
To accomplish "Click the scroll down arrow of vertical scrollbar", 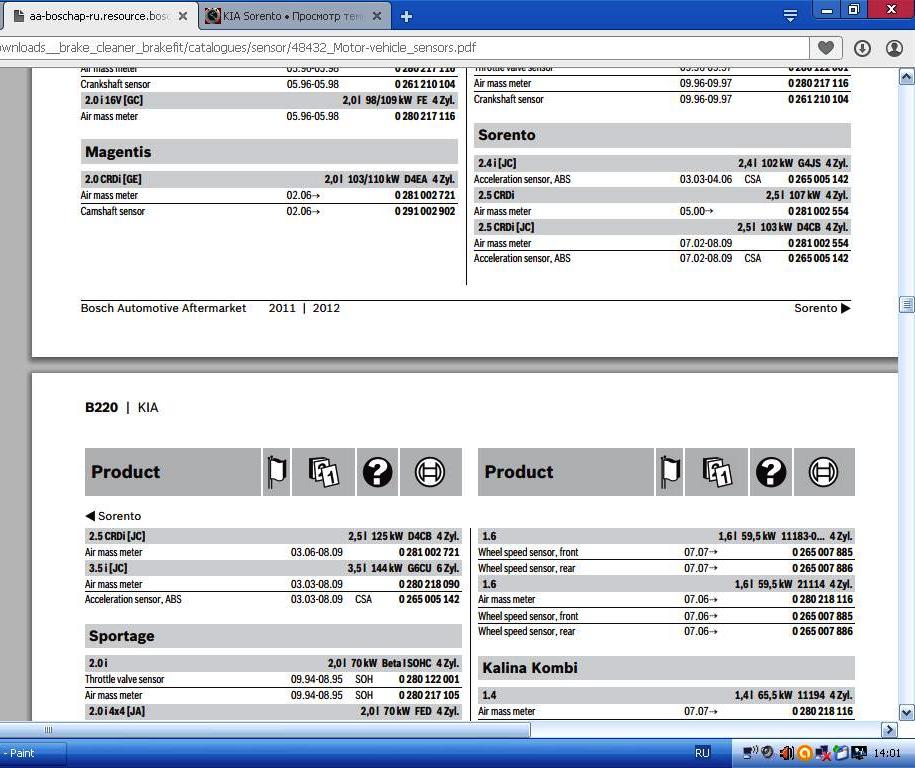I will pos(907,712).
